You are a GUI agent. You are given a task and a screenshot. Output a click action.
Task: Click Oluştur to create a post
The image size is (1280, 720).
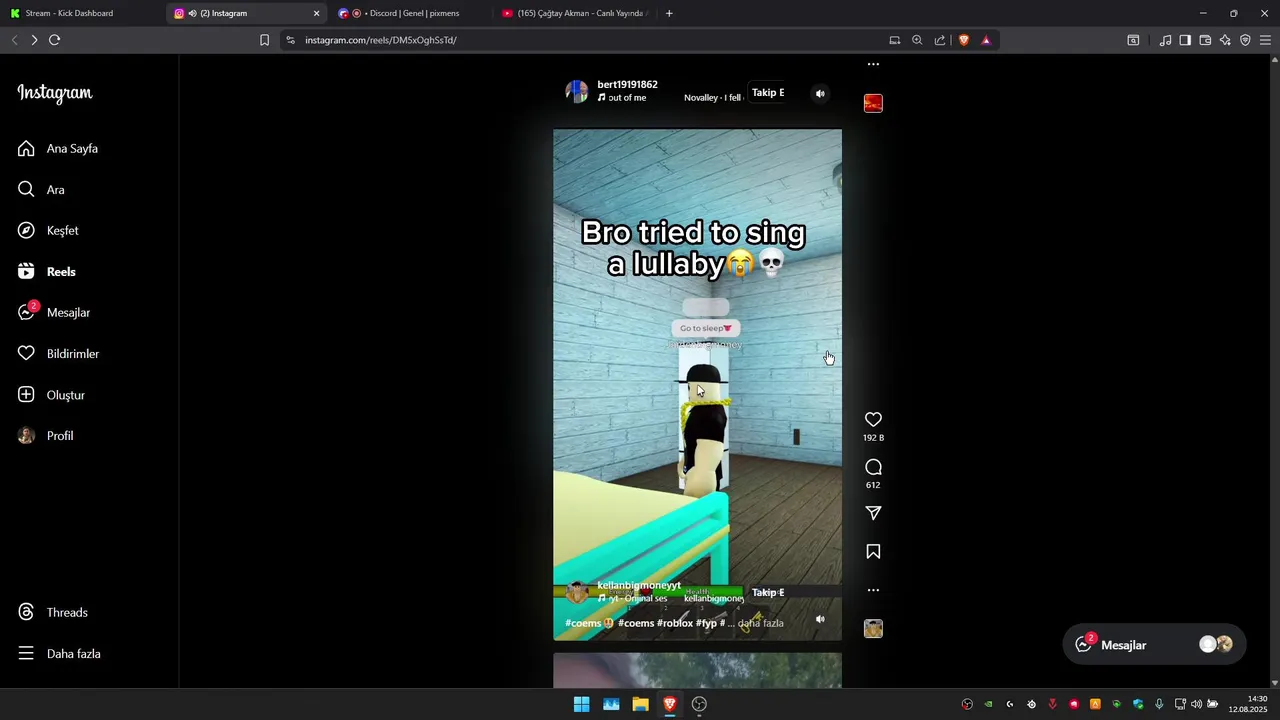pos(51,395)
